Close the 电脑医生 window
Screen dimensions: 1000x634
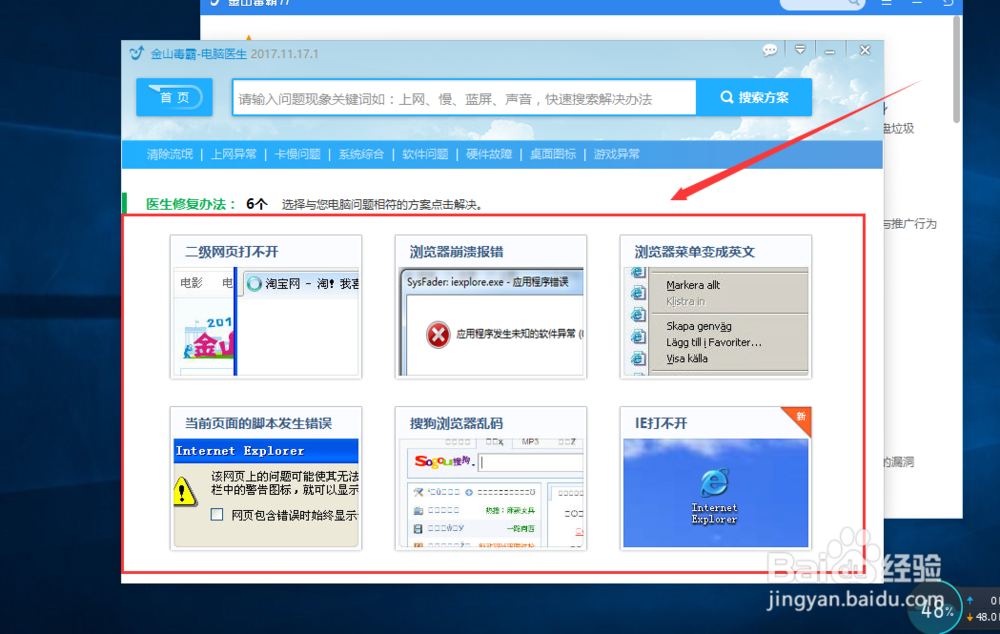tap(865, 50)
